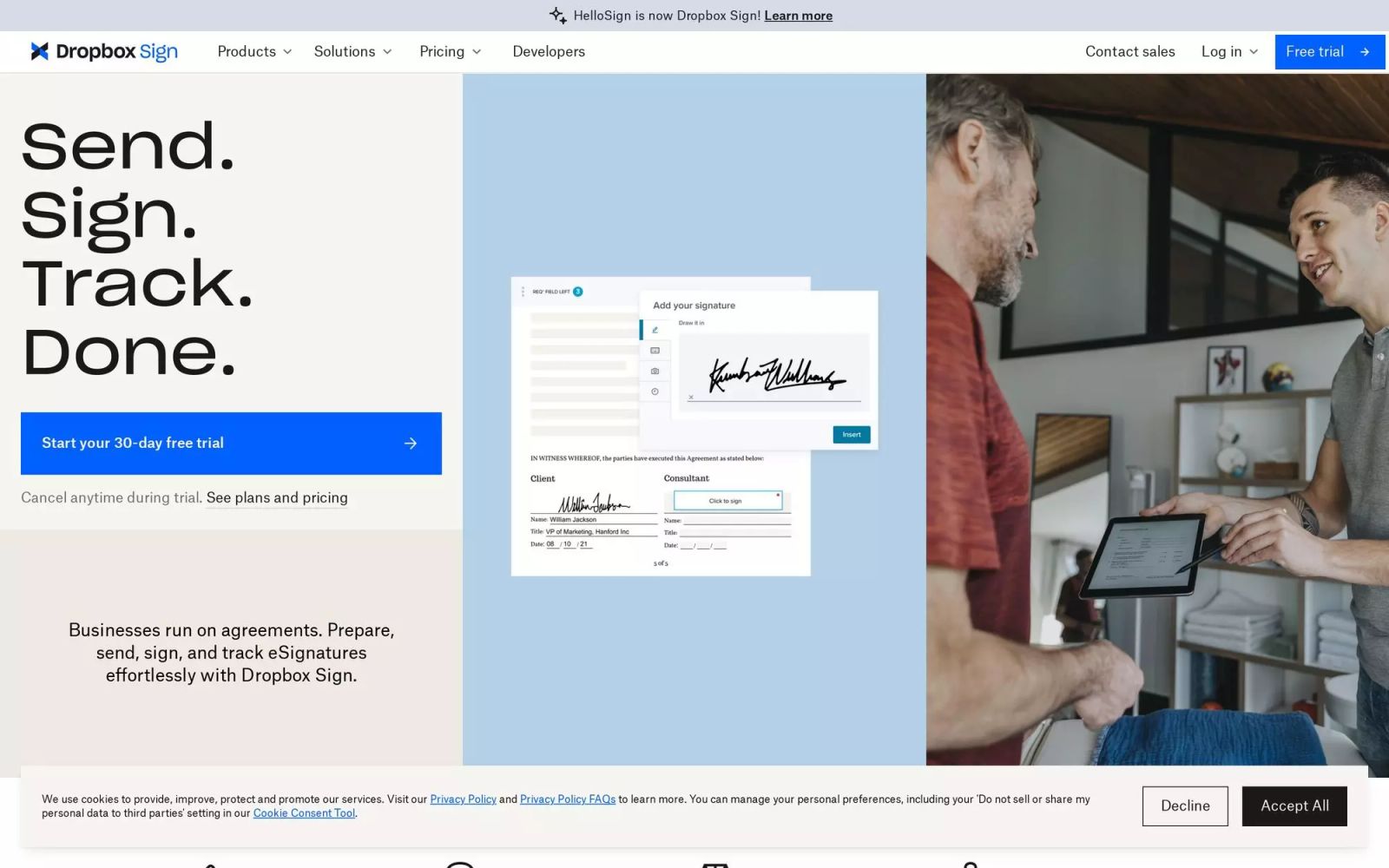Image resolution: width=1389 pixels, height=868 pixels.
Task: Go to the Developers page
Action: click(x=549, y=52)
